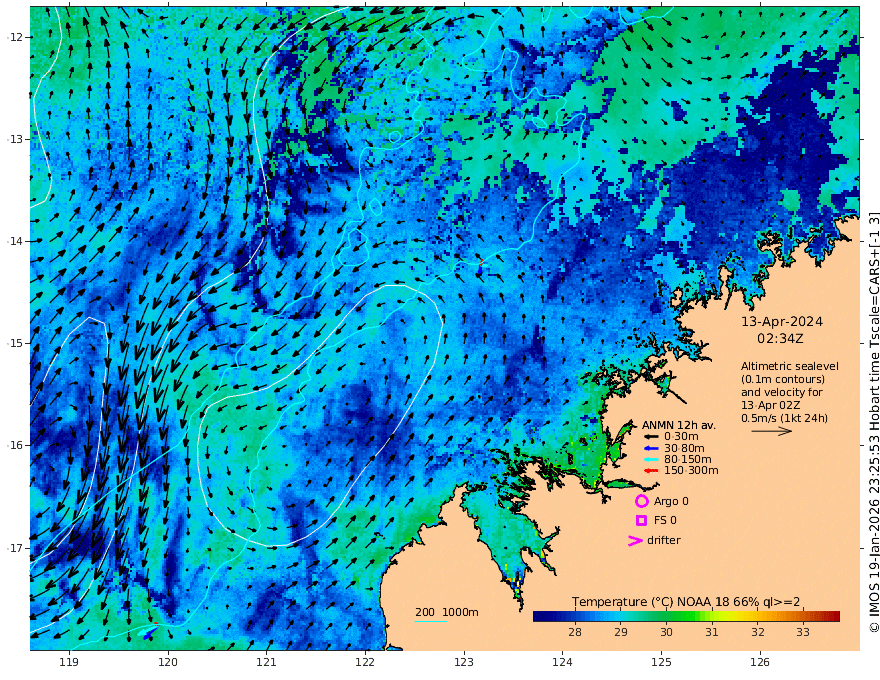Click the magenta FS square symbol

[x=641, y=521]
